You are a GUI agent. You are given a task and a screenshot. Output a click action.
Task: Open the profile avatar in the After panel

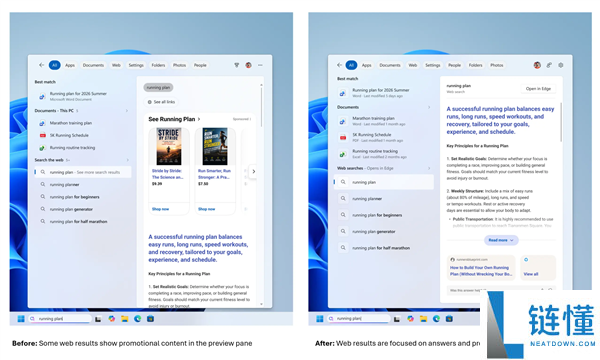(537, 65)
